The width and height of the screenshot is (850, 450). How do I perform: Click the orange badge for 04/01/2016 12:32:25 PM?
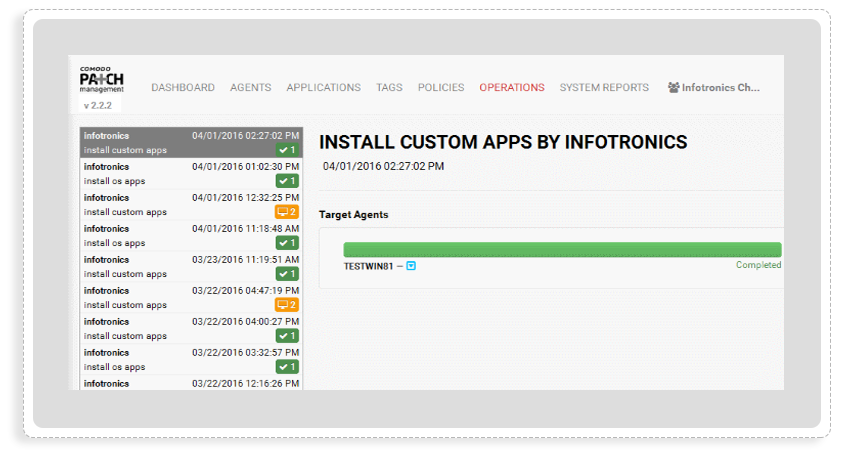[x=287, y=212]
